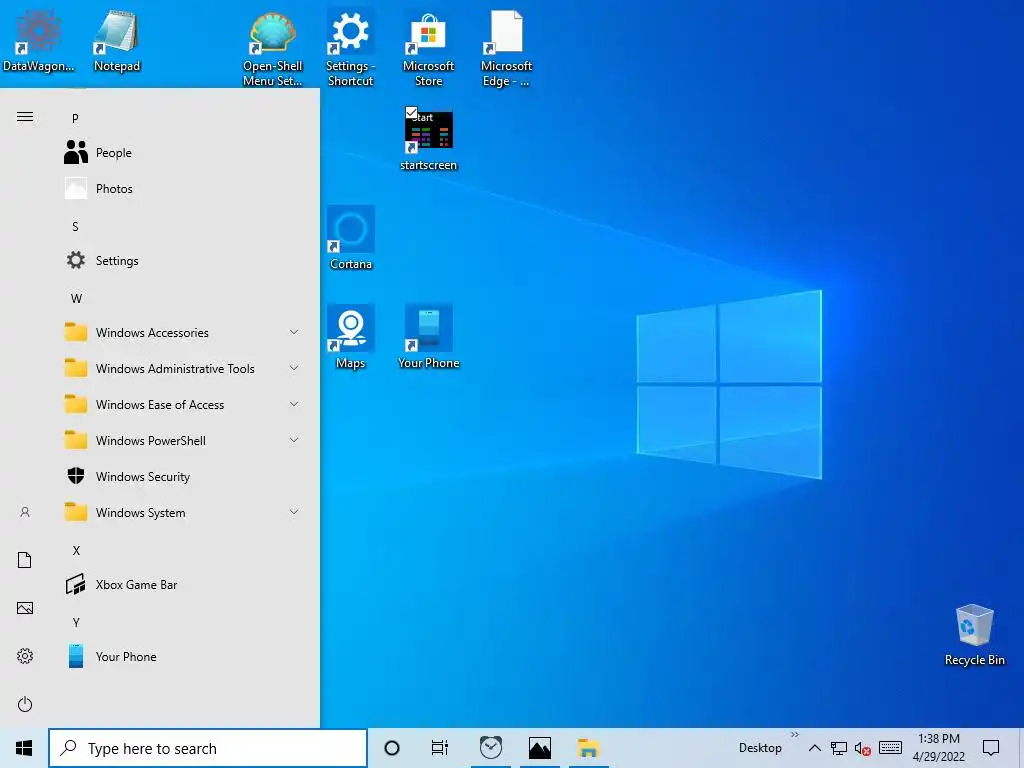This screenshot has height=768, width=1024.
Task: Open Settings in the Start menu app list
Action: coord(183,261)
